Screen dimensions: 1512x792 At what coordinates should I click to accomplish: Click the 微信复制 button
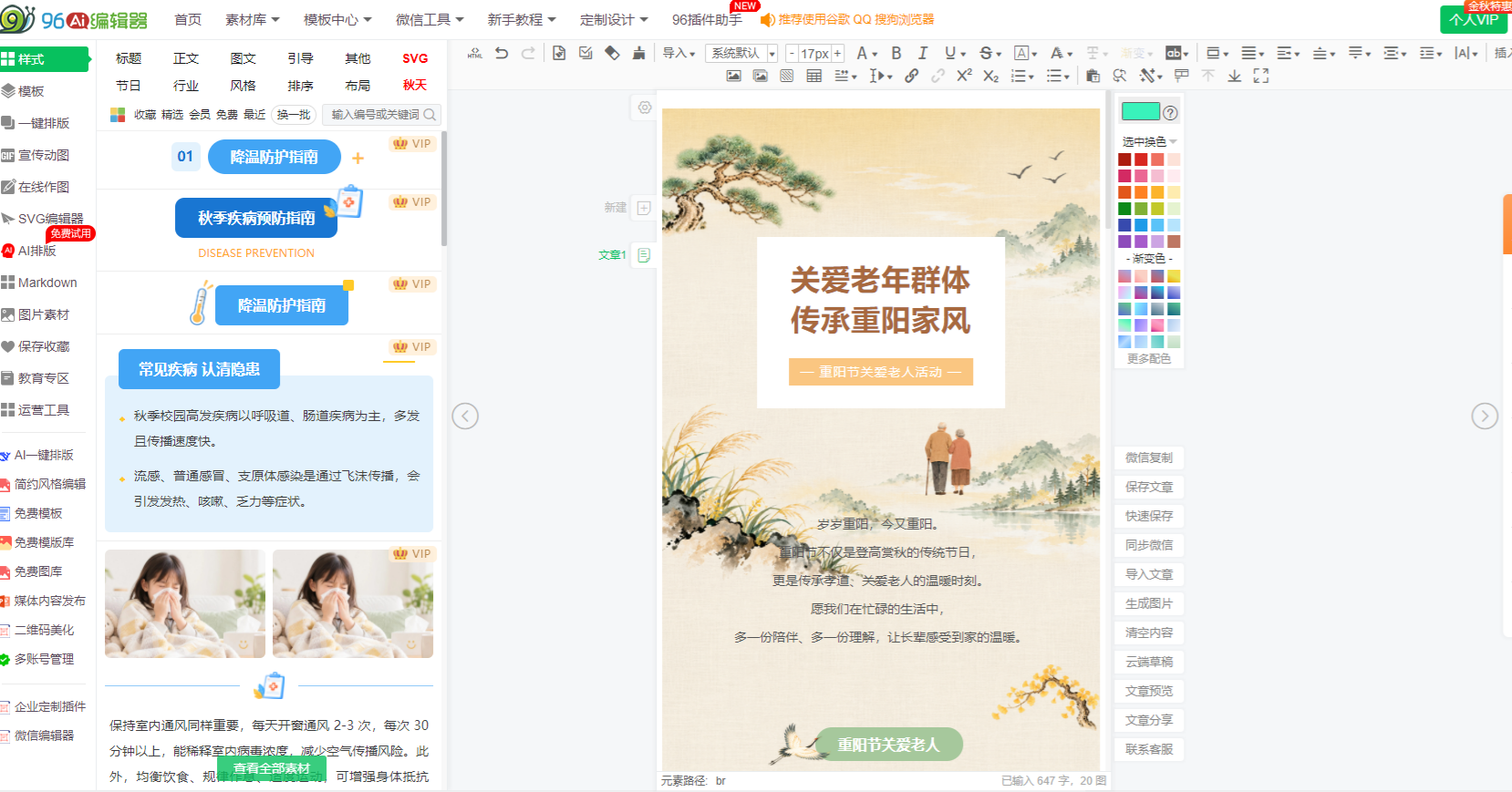(x=1149, y=458)
